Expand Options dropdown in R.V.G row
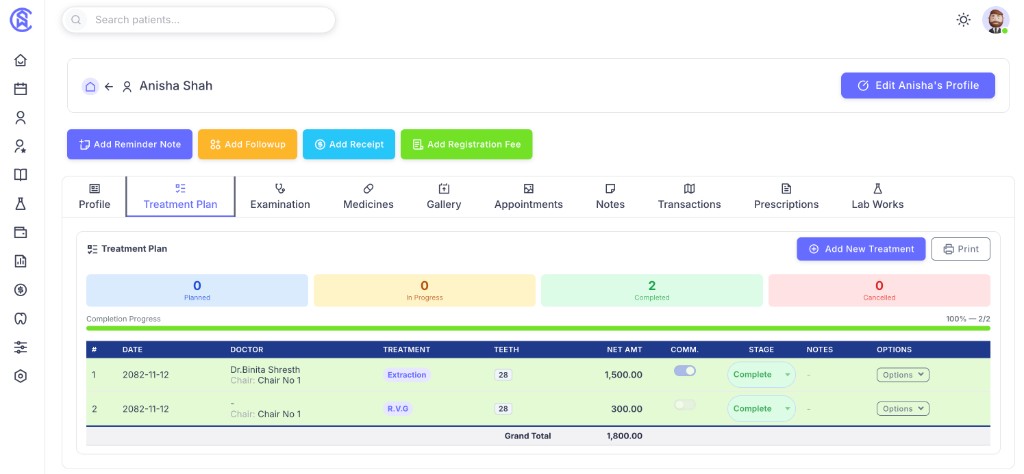The height and width of the screenshot is (474, 1024). pos(903,409)
